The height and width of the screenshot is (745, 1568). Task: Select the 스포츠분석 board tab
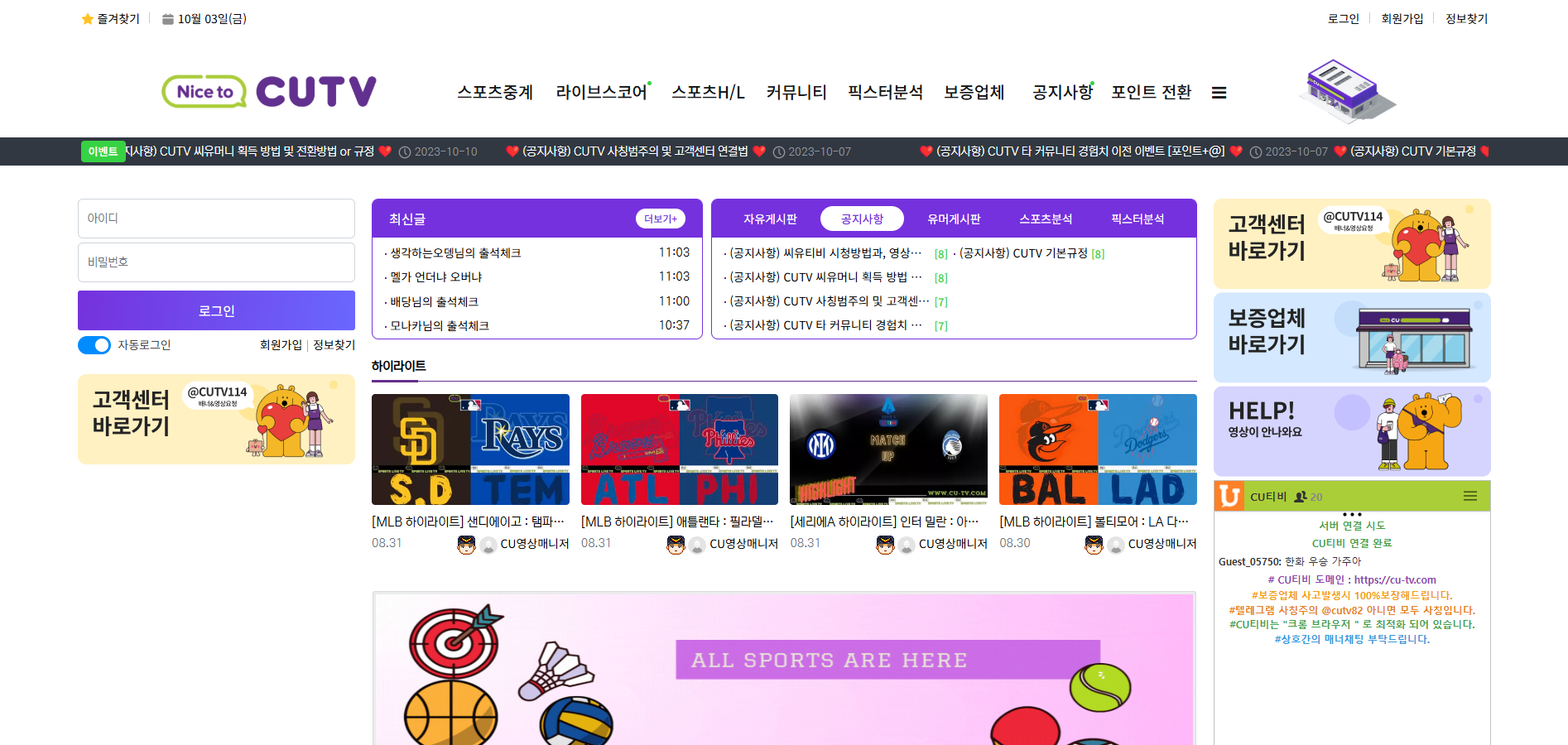point(1045,219)
